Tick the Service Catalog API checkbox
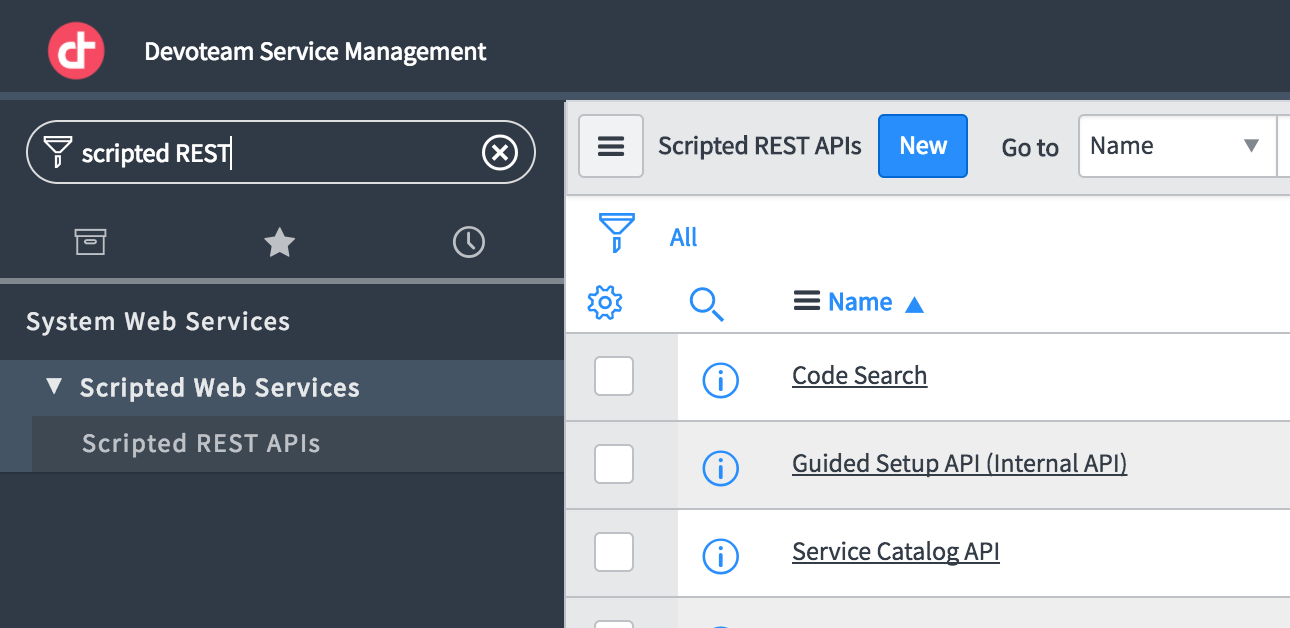 click(614, 552)
